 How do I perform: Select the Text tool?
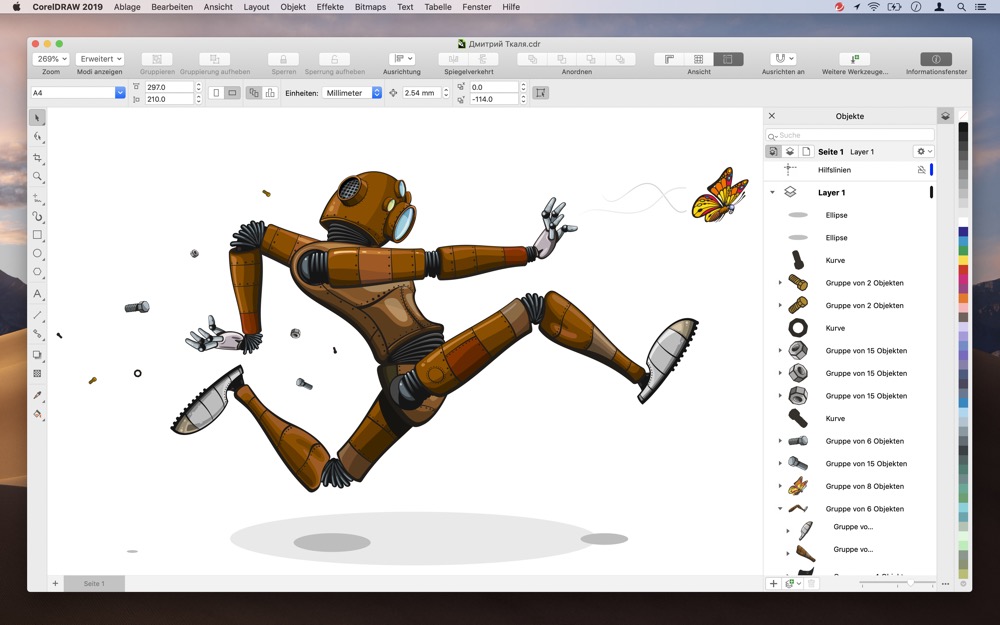coord(37,293)
